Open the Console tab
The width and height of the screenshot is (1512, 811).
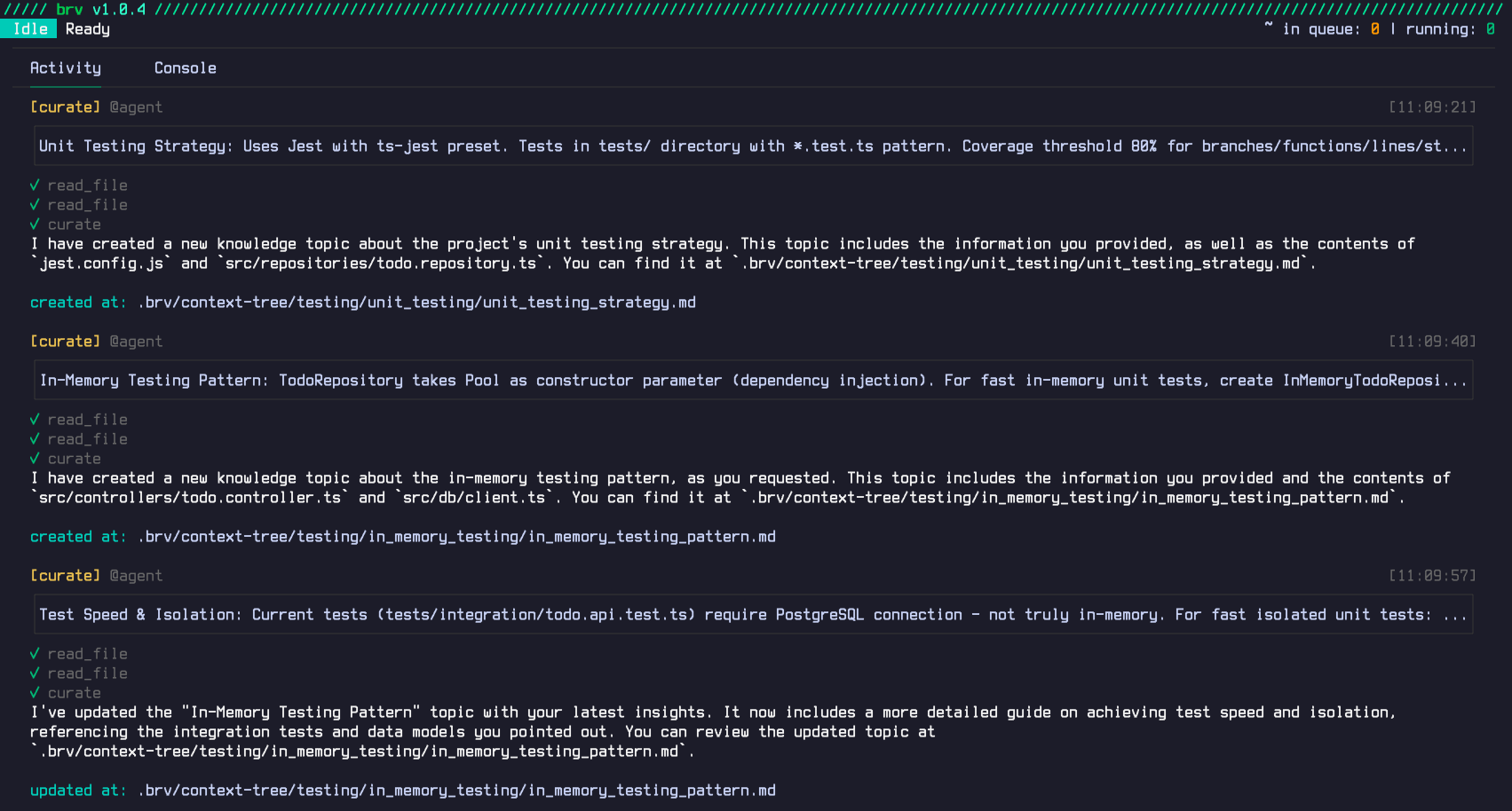coord(185,68)
